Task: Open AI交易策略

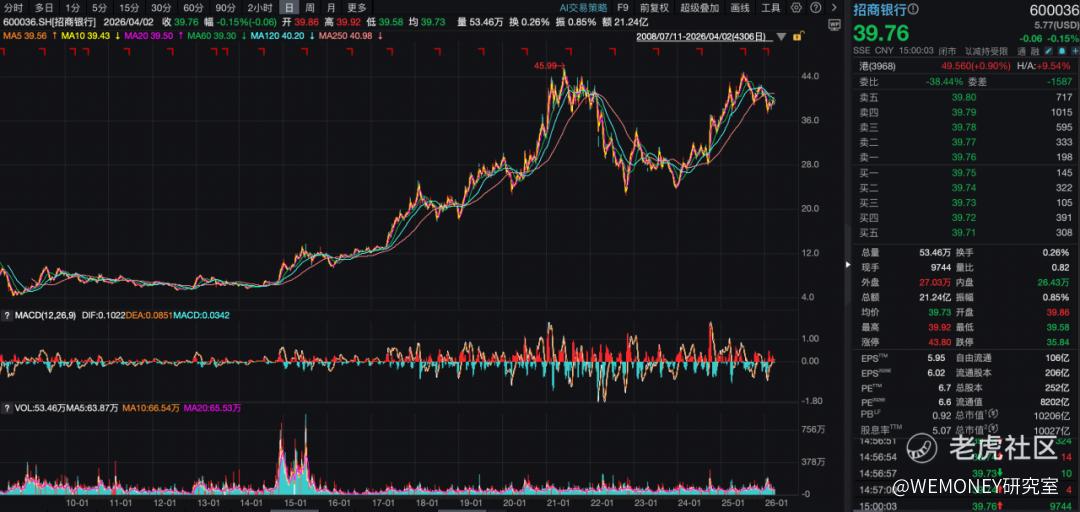Action: click(583, 8)
